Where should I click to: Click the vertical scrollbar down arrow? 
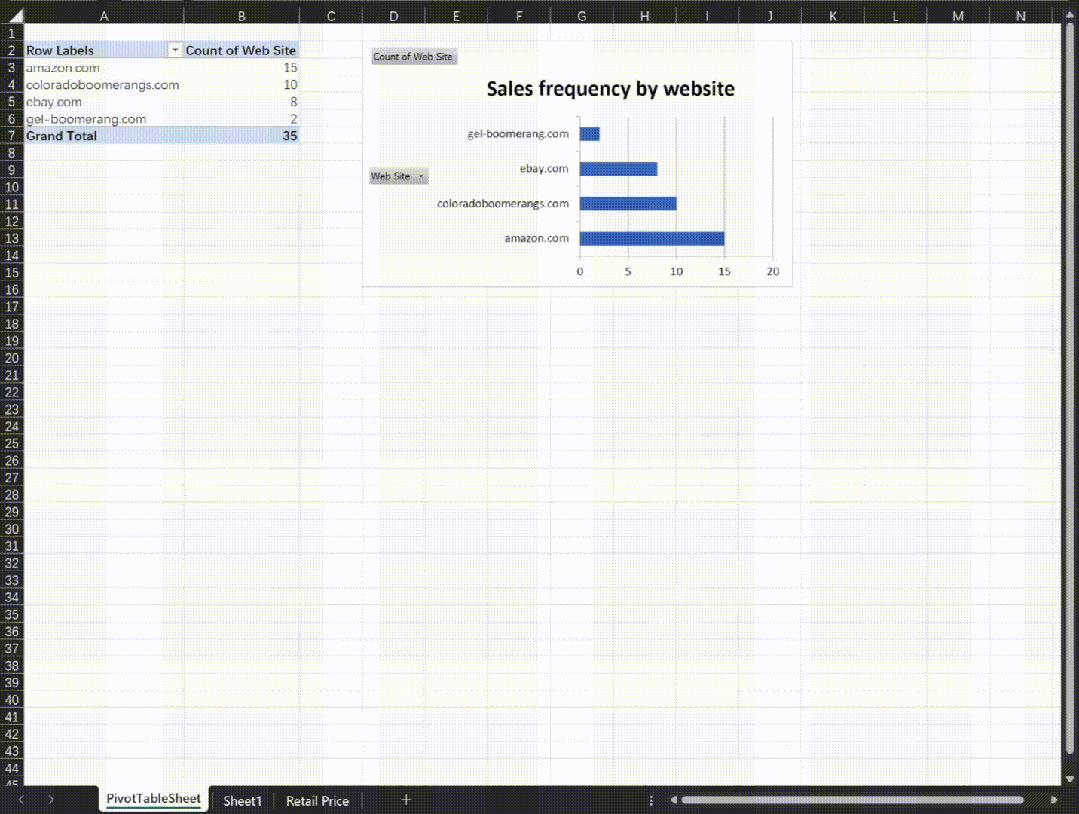pyautogui.click(x=1070, y=778)
